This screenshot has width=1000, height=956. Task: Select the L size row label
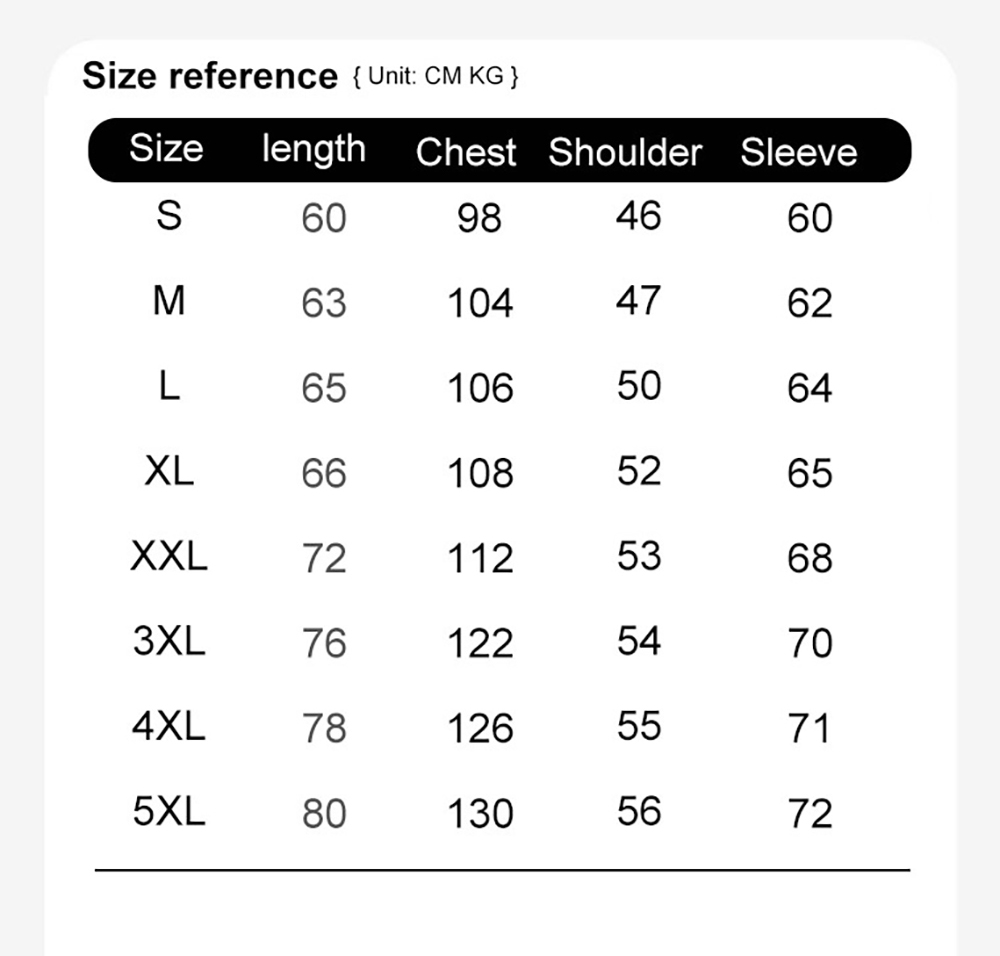coord(169,386)
